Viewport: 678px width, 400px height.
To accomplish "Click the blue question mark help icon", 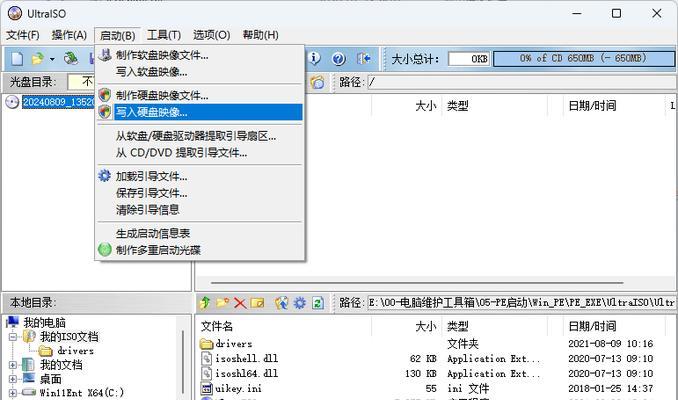I will click(339, 58).
